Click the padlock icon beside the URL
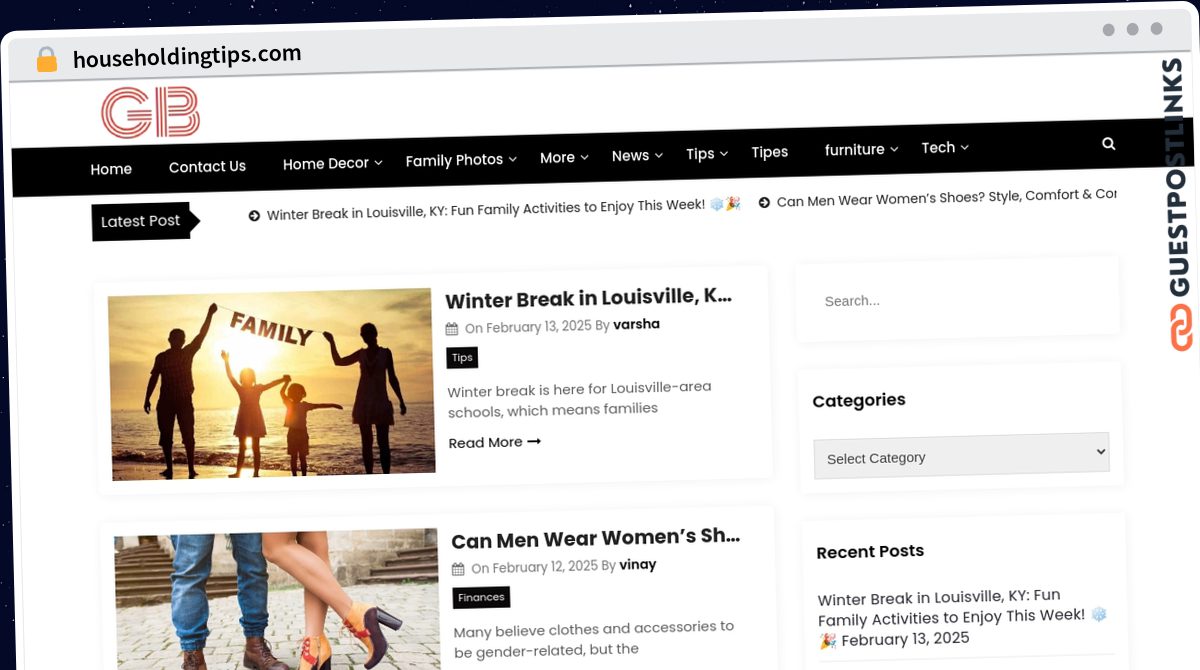1200x670 pixels. pyautogui.click(x=46, y=60)
